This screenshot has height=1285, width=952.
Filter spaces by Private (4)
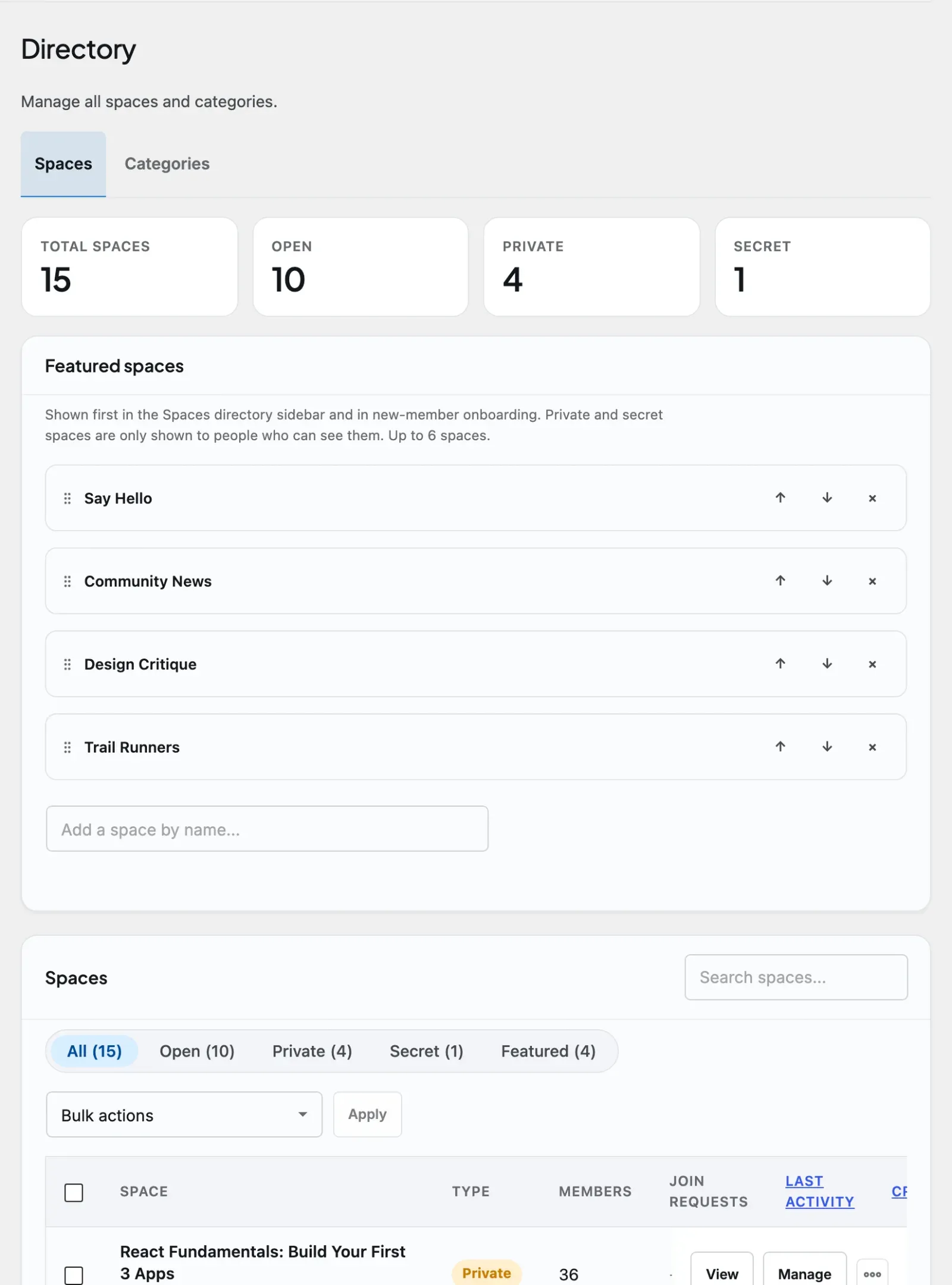click(x=312, y=1051)
